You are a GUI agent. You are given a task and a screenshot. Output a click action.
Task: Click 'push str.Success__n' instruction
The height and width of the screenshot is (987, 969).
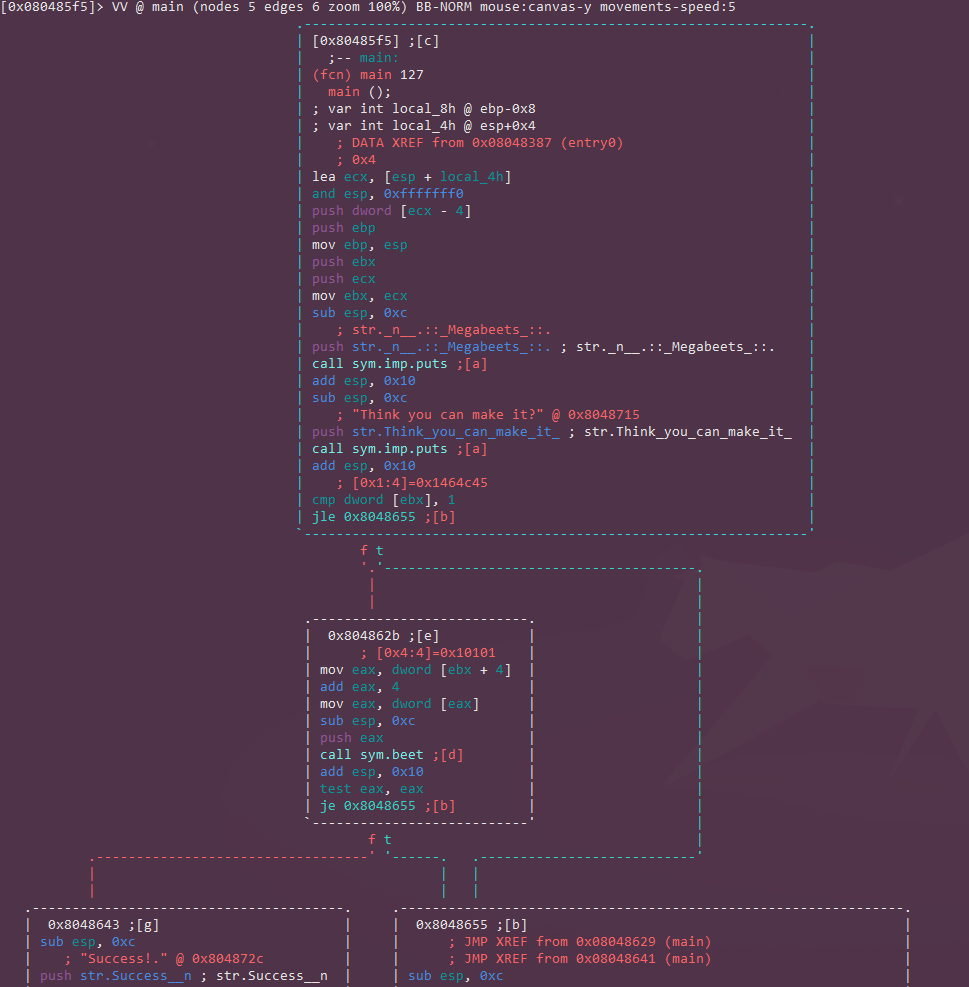pos(116,976)
